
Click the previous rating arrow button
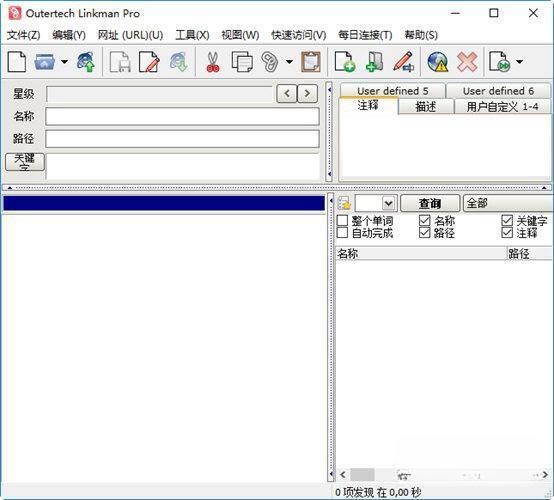point(287,94)
